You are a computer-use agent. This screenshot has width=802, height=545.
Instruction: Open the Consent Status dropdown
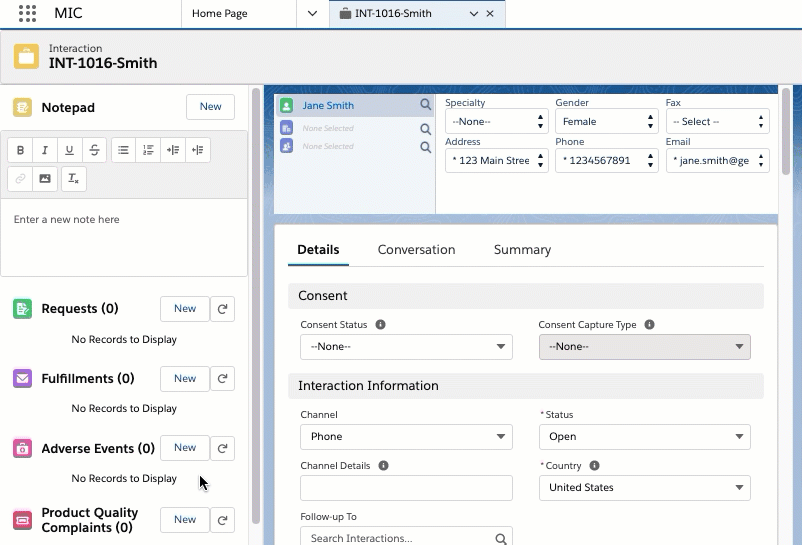point(406,347)
